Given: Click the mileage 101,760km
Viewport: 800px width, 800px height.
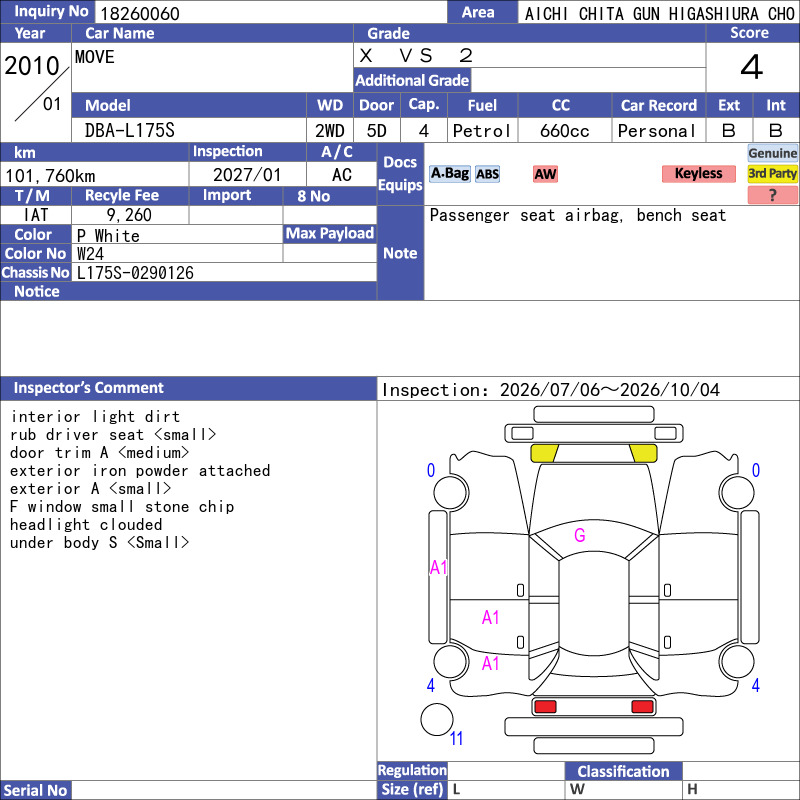Looking at the screenshot, I should (x=50, y=176).
